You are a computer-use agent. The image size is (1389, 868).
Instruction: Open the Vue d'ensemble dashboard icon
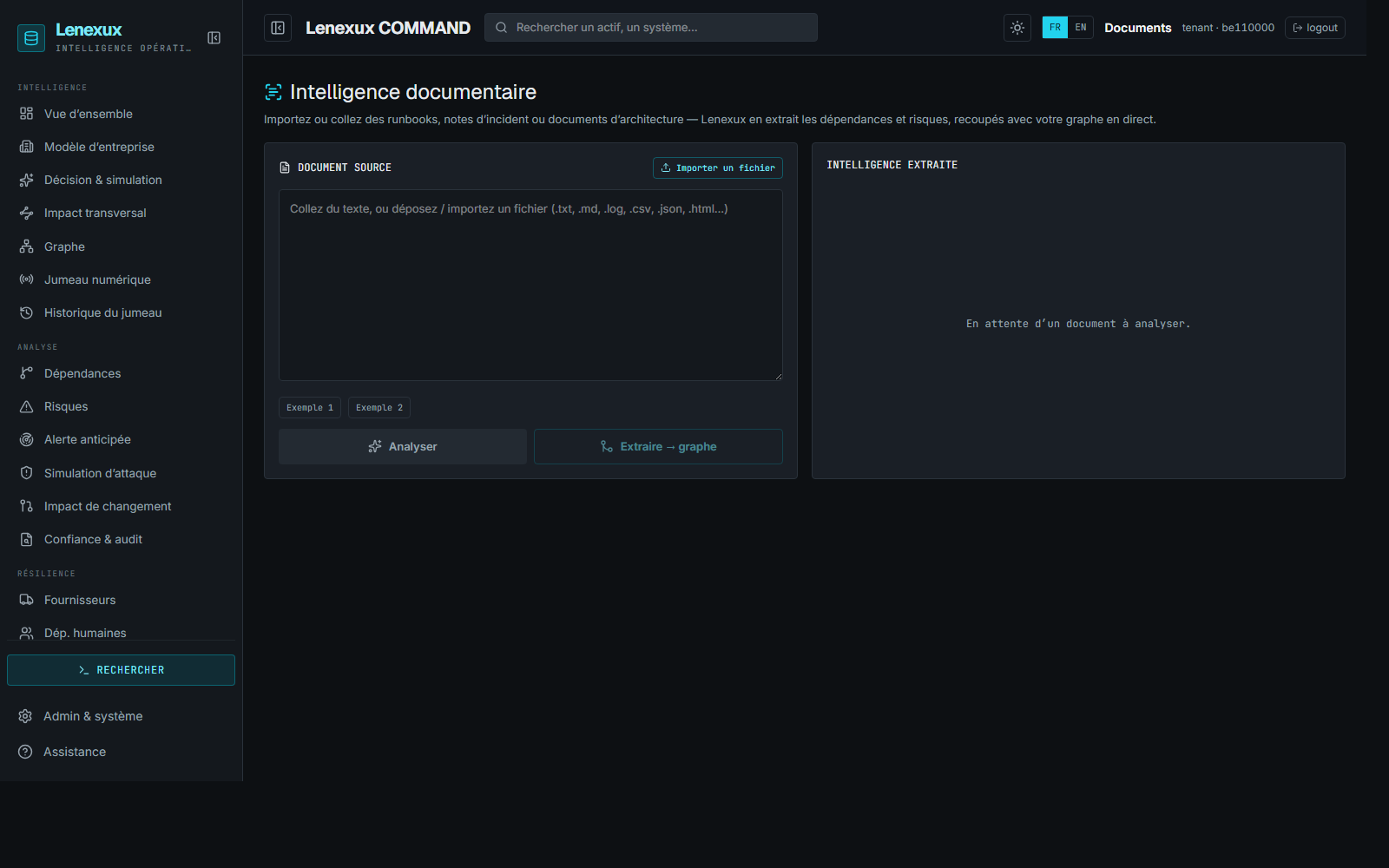[x=27, y=114]
